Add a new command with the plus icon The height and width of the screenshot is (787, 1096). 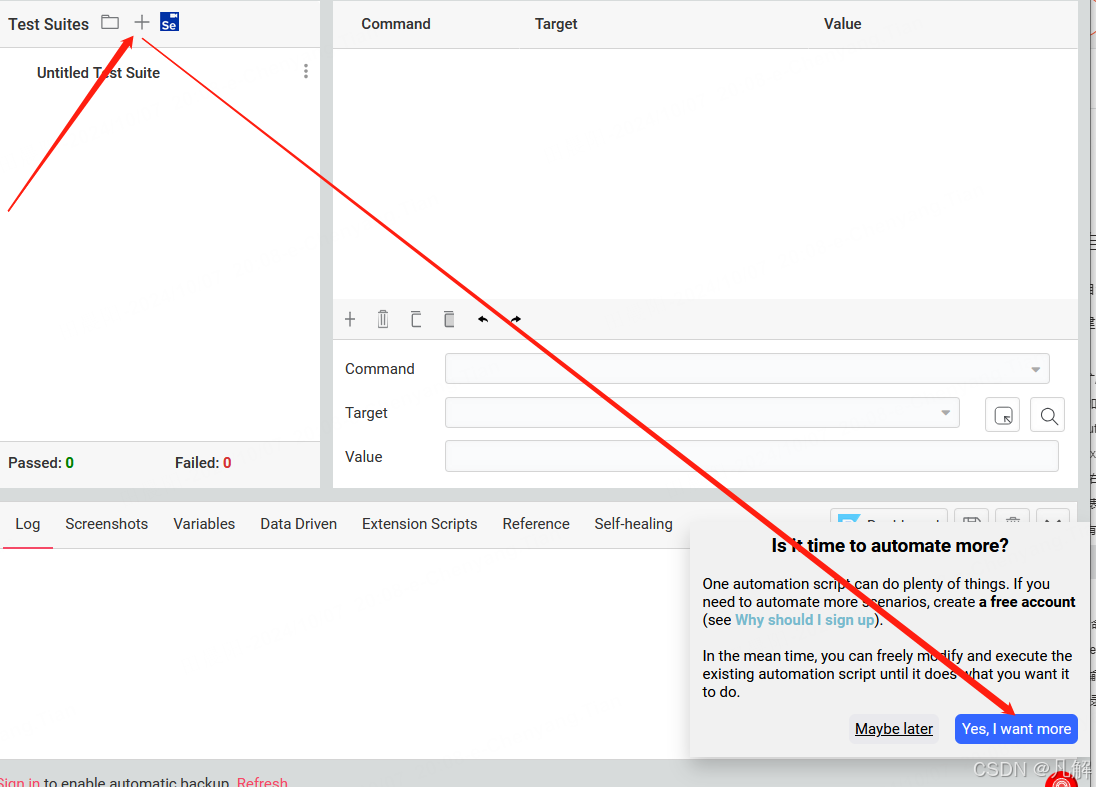[x=350, y=319]
